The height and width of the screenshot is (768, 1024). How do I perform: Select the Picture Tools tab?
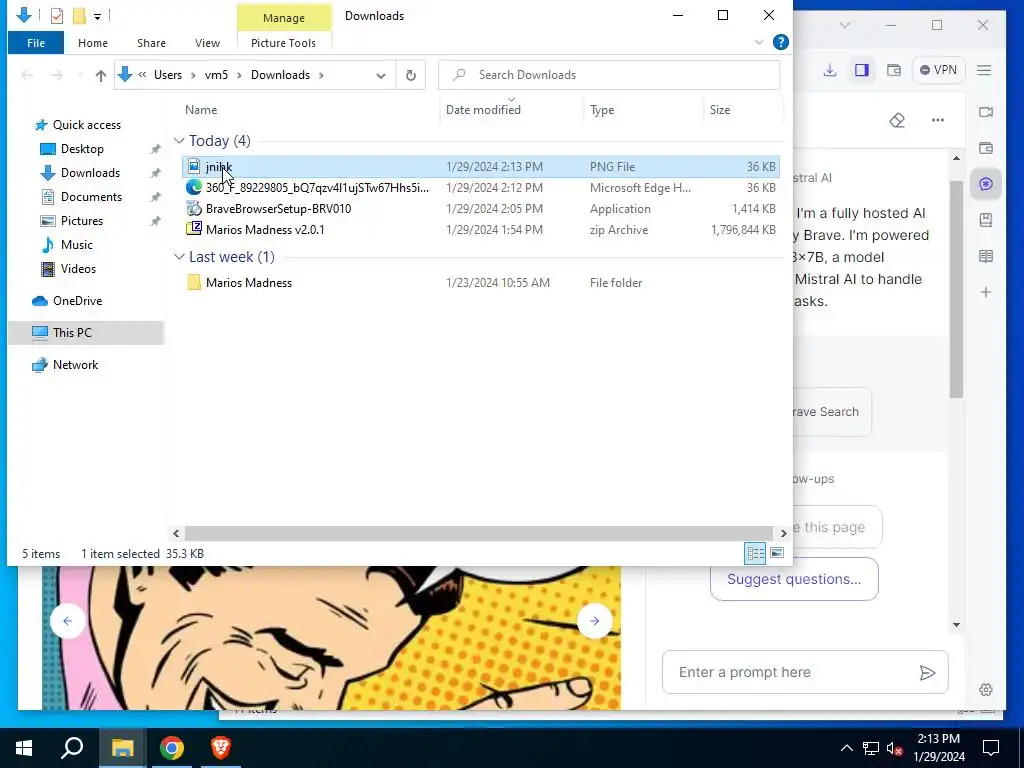[x=283, y=43]
